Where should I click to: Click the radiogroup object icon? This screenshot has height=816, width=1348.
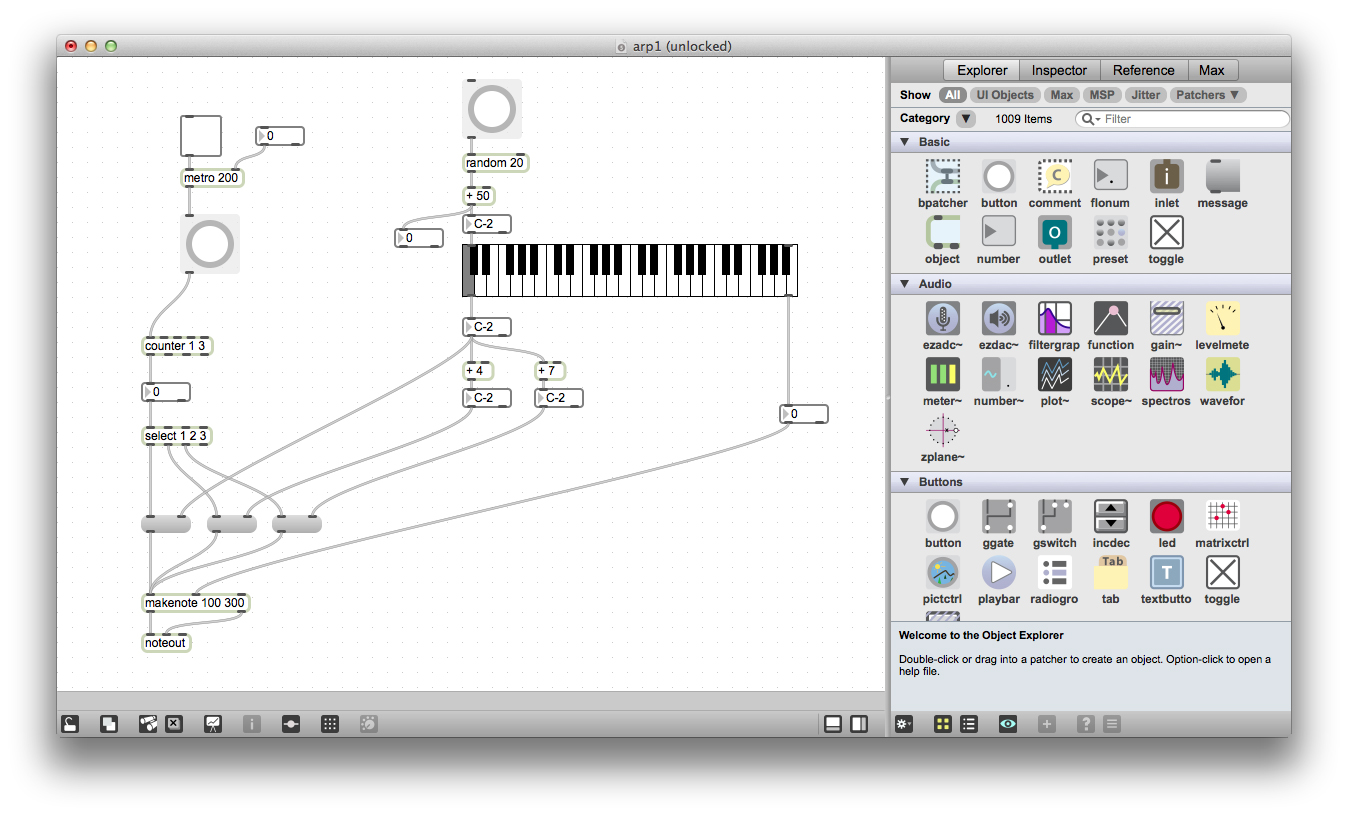tap(1054, 573)
